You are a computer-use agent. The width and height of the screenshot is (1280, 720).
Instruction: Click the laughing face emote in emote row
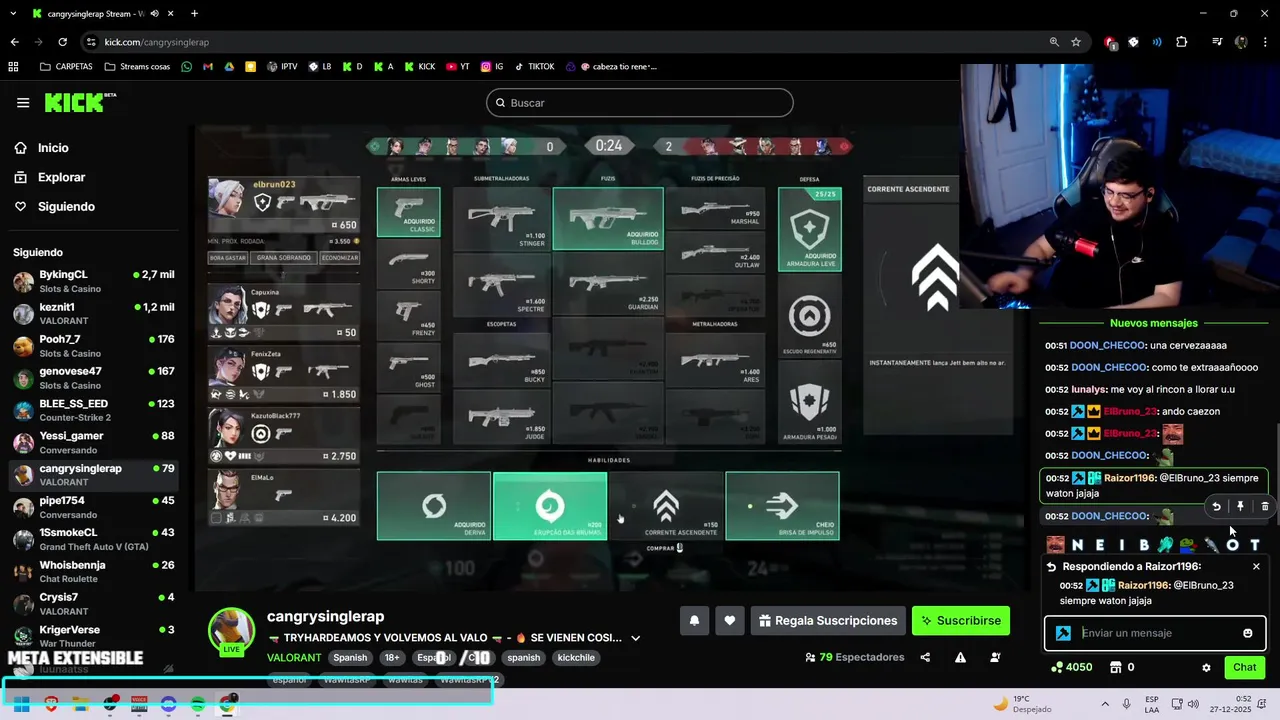click(x=1055, y=545)
